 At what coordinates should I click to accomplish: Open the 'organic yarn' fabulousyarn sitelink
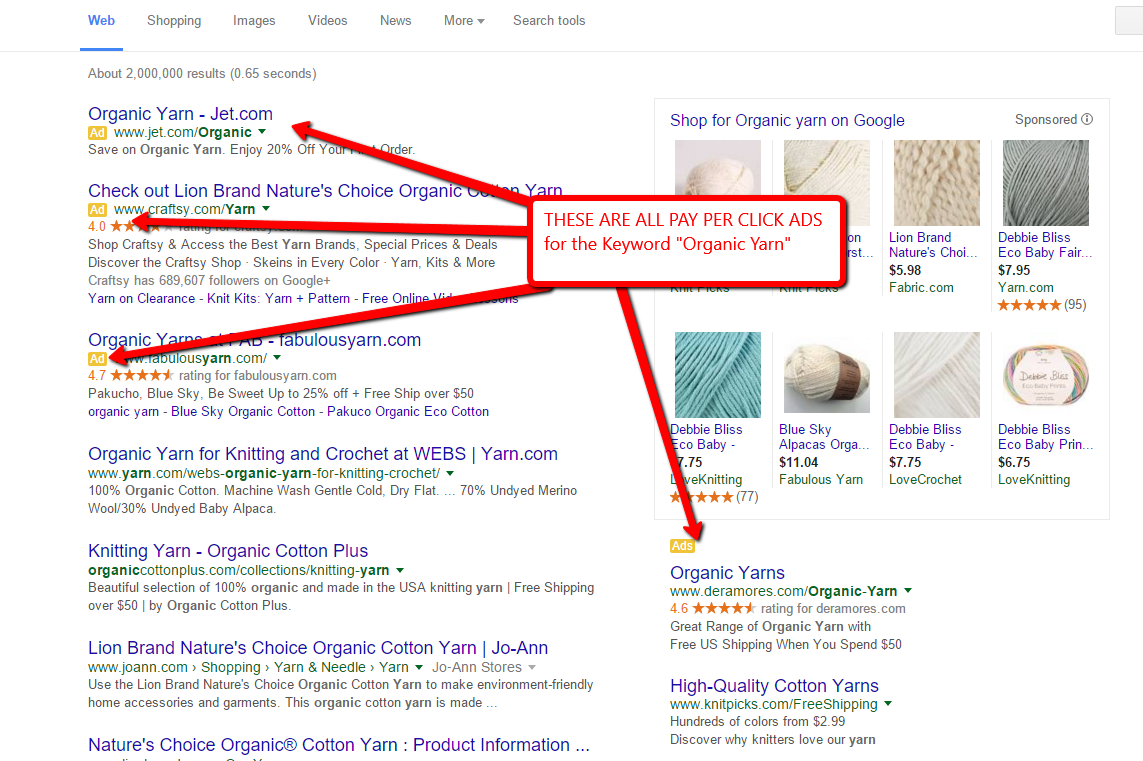click(123, 412)
